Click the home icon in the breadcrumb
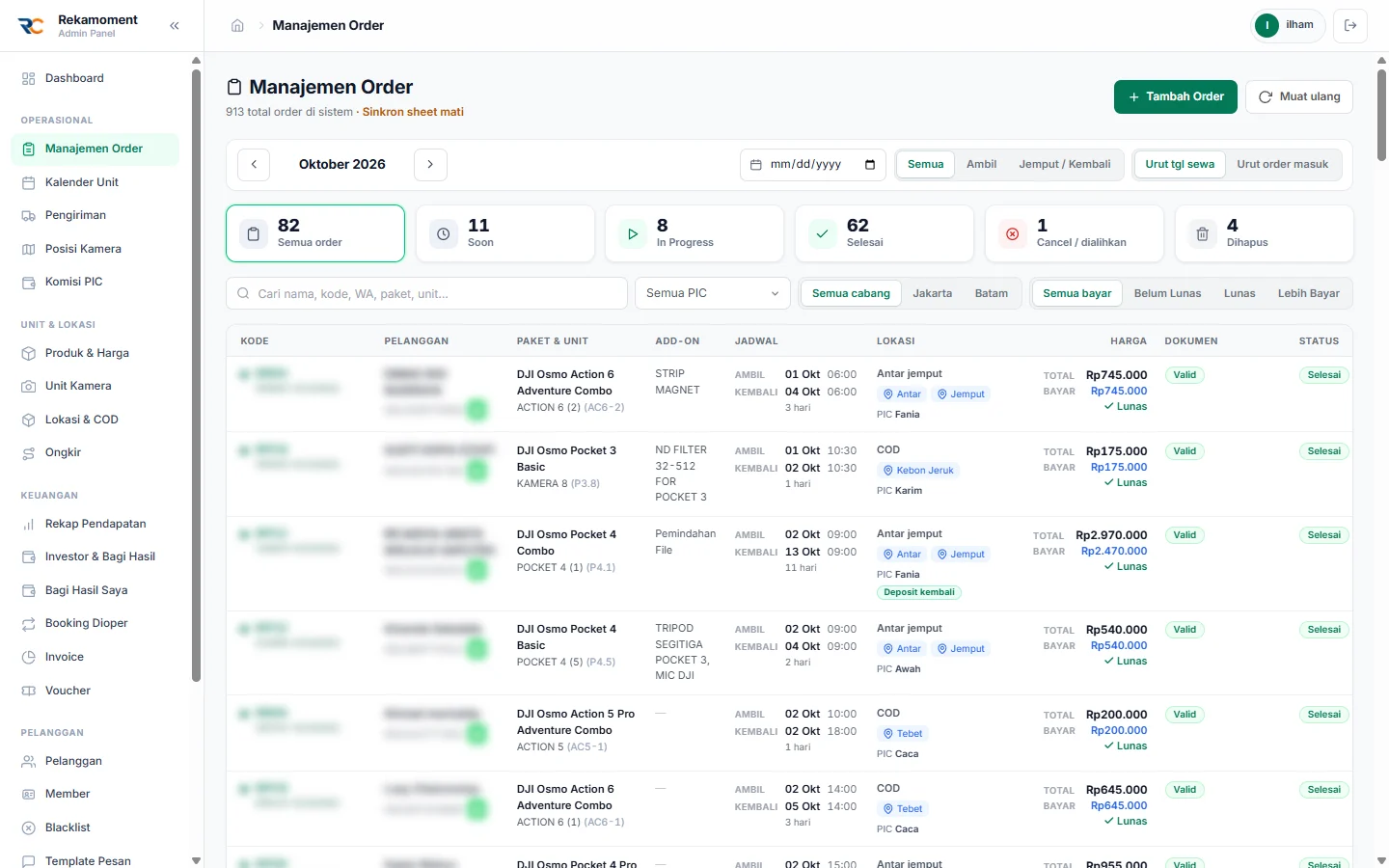 [237, 26]
